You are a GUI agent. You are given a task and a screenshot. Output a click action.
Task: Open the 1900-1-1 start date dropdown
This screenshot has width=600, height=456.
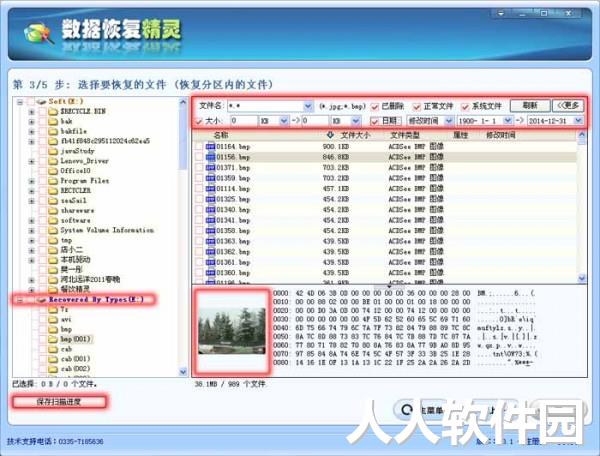pyautogui.click(x=507, y=121)
